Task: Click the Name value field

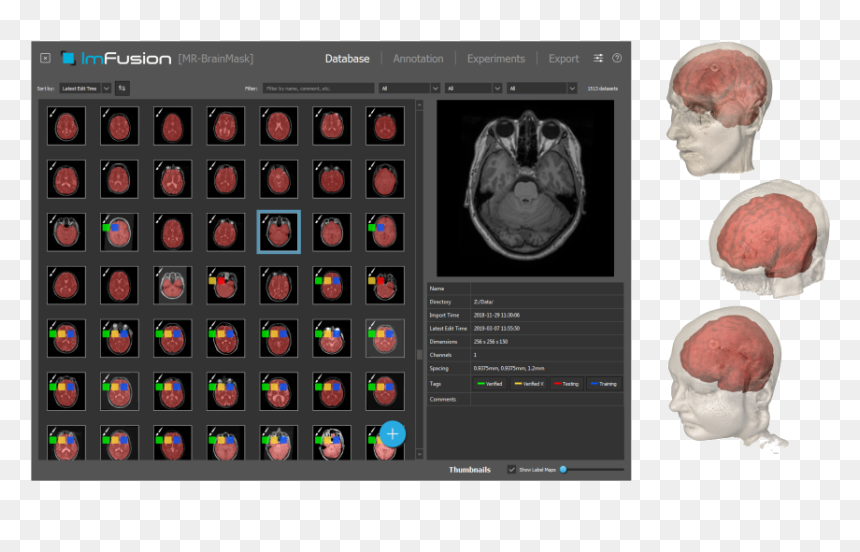Action: pos(547,289)
